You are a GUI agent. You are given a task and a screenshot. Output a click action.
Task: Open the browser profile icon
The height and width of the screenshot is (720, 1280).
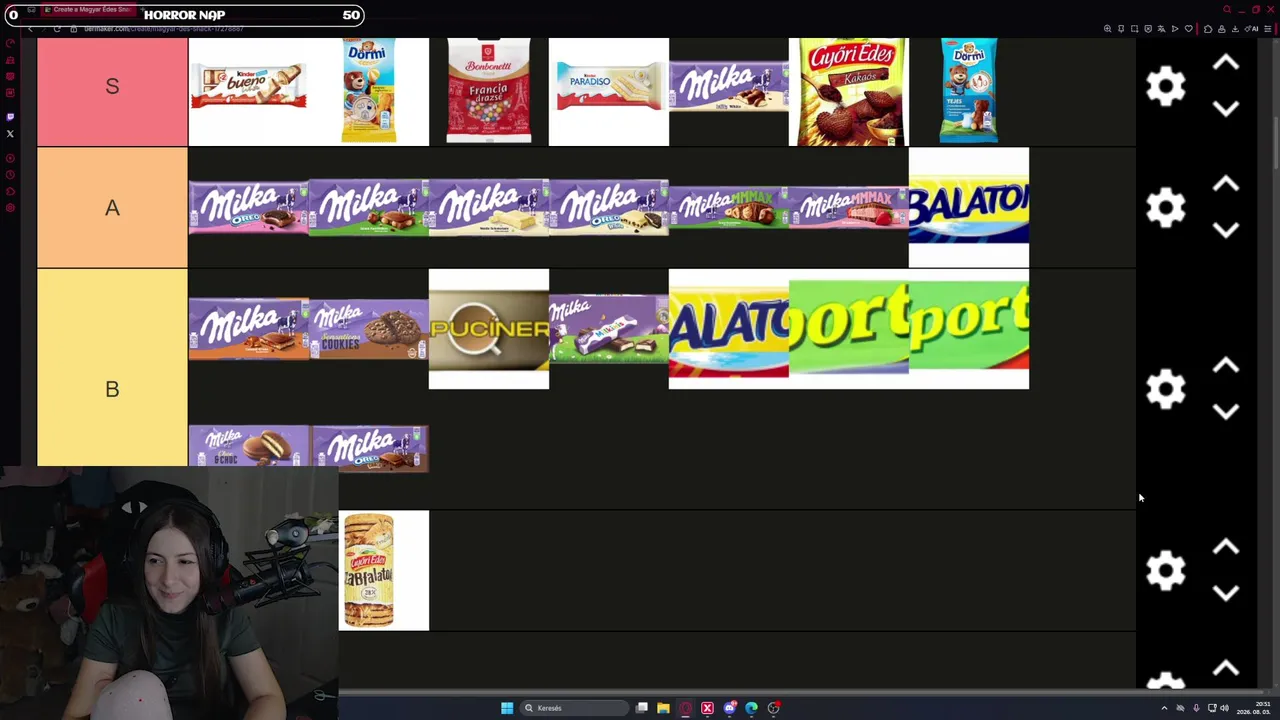pos(1221,28)
